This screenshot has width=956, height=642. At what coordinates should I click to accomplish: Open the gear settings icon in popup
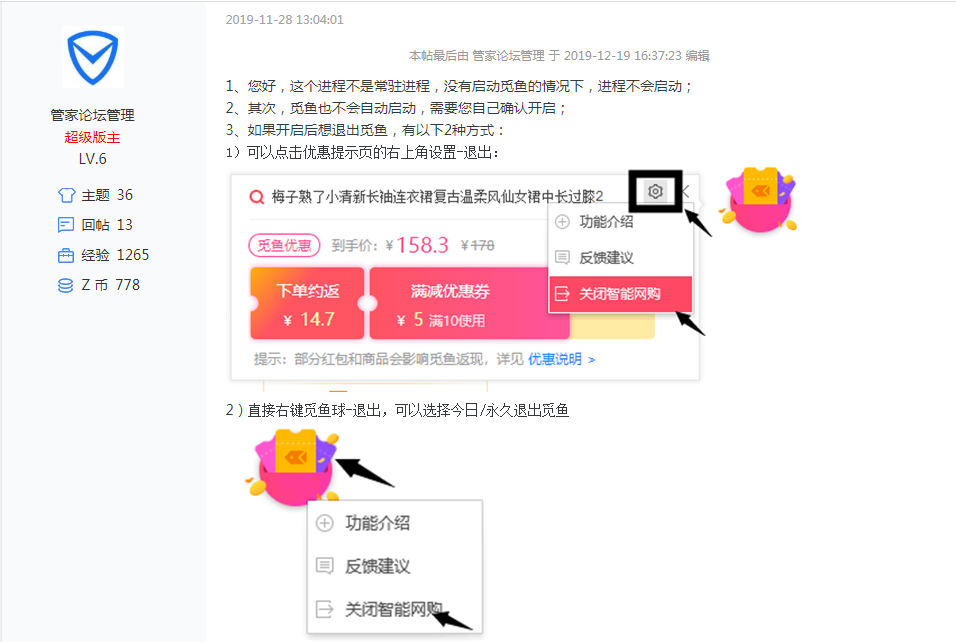[x=655, y=191]
